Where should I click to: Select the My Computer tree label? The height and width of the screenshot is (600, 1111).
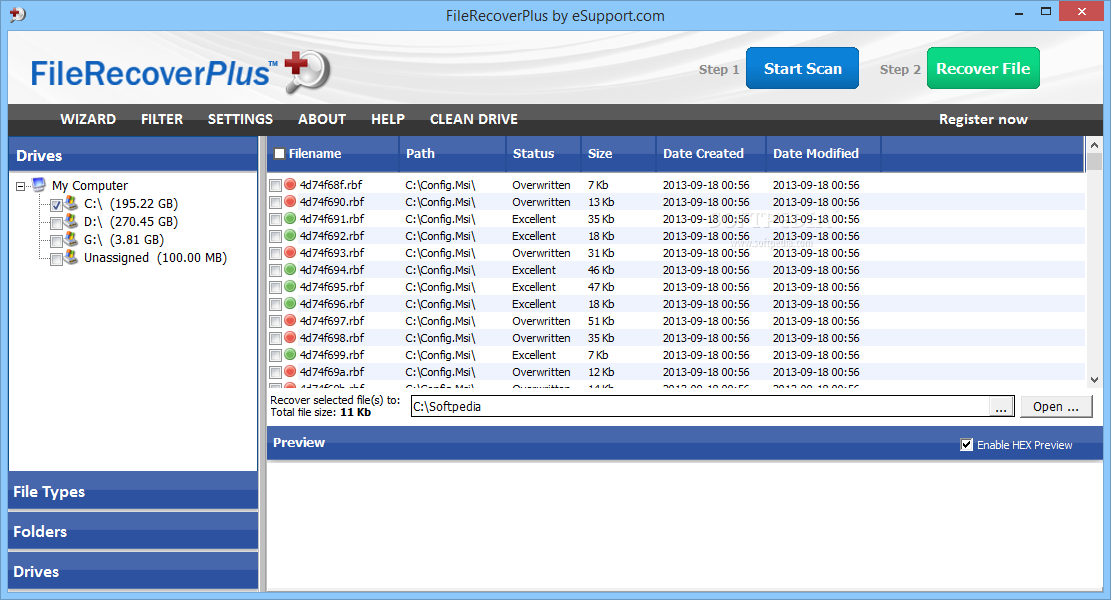89,186
